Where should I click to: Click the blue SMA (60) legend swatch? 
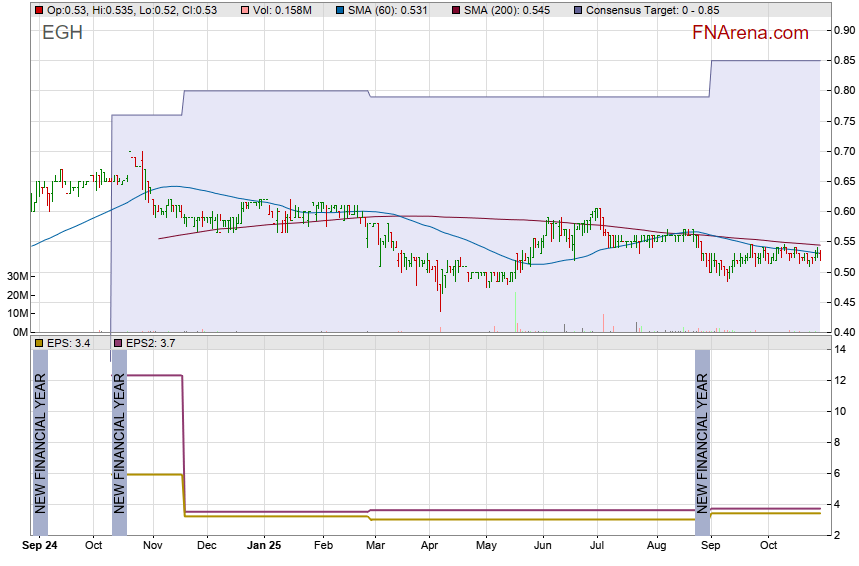(340, 10)
